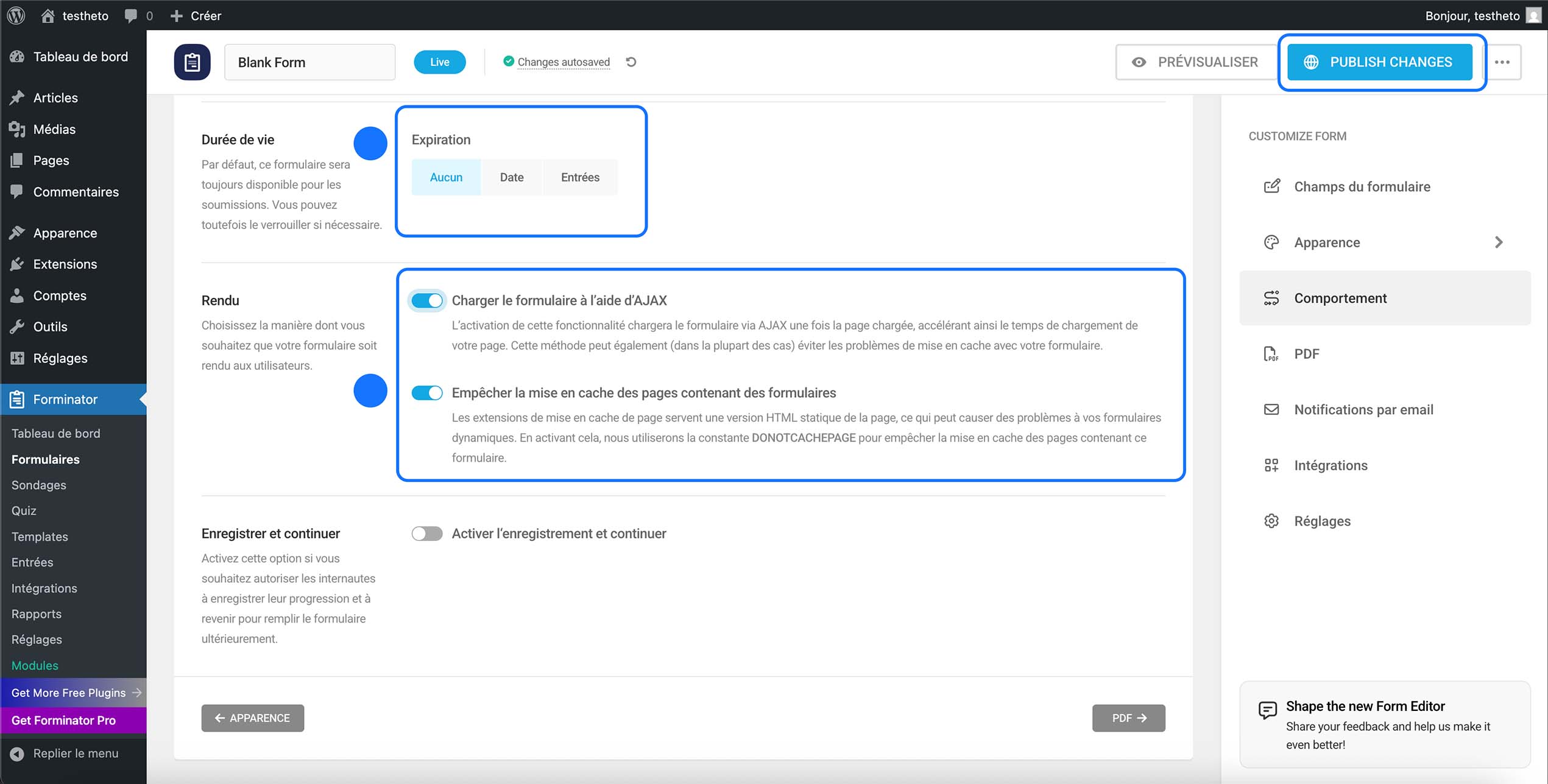1548x784 pixels.
Task: Open the Créer menu in admin bar
Action: (x=196, y=15)
